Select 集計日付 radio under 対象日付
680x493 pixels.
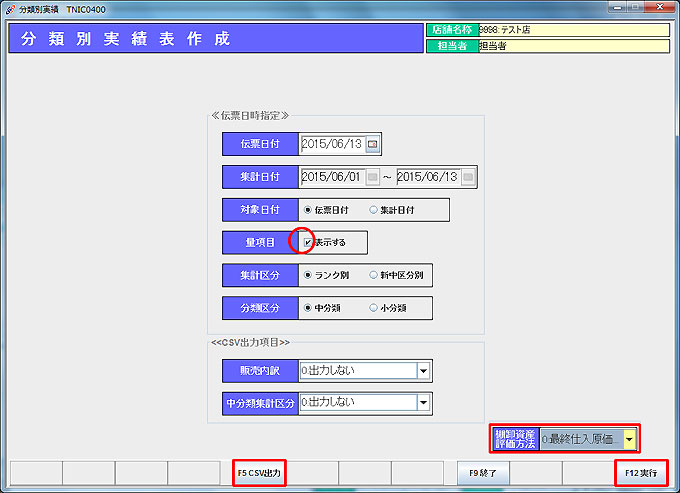[x=373, y=210]
